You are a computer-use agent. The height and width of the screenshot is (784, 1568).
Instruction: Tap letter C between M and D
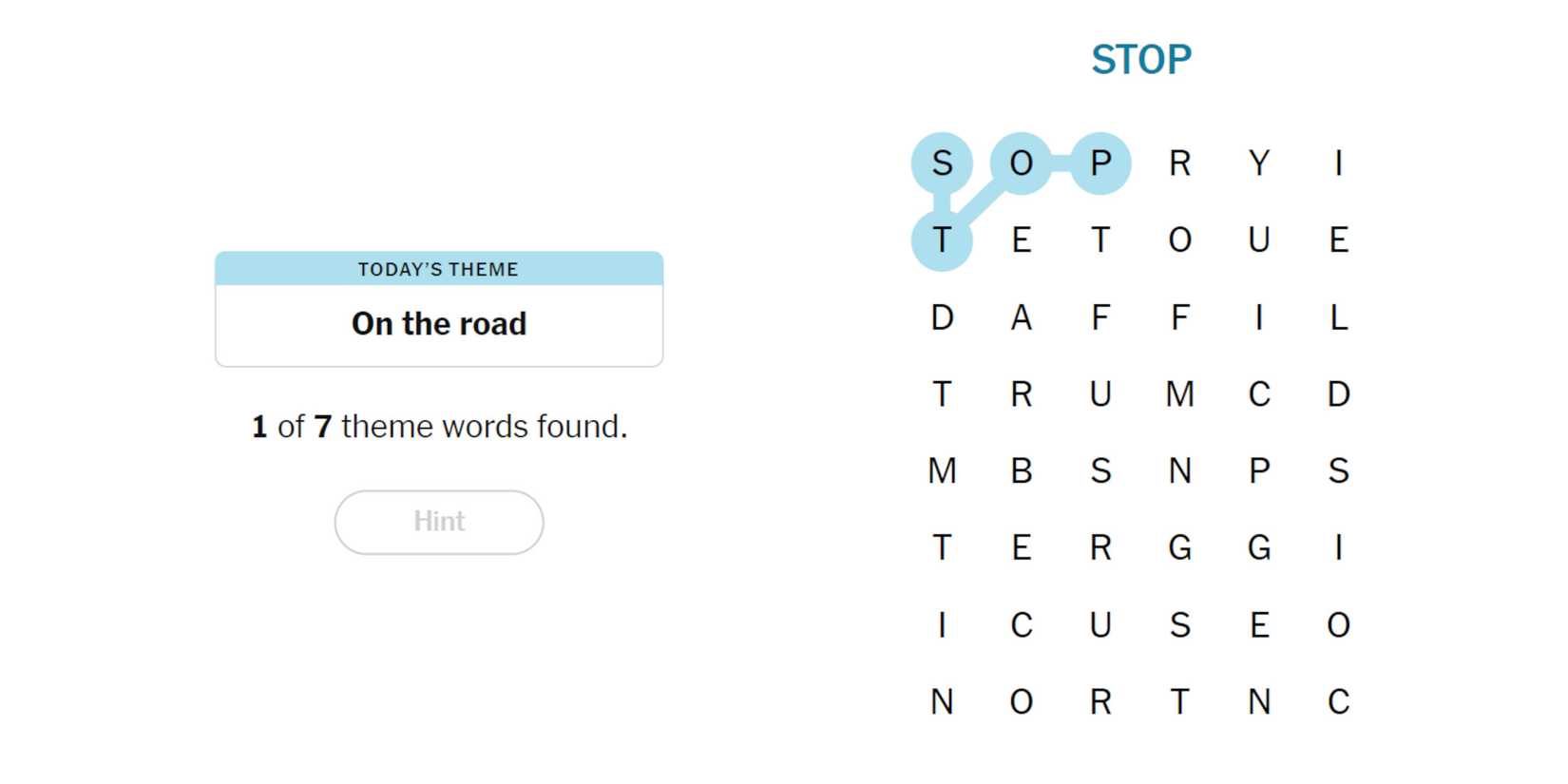coord(1259,394)
